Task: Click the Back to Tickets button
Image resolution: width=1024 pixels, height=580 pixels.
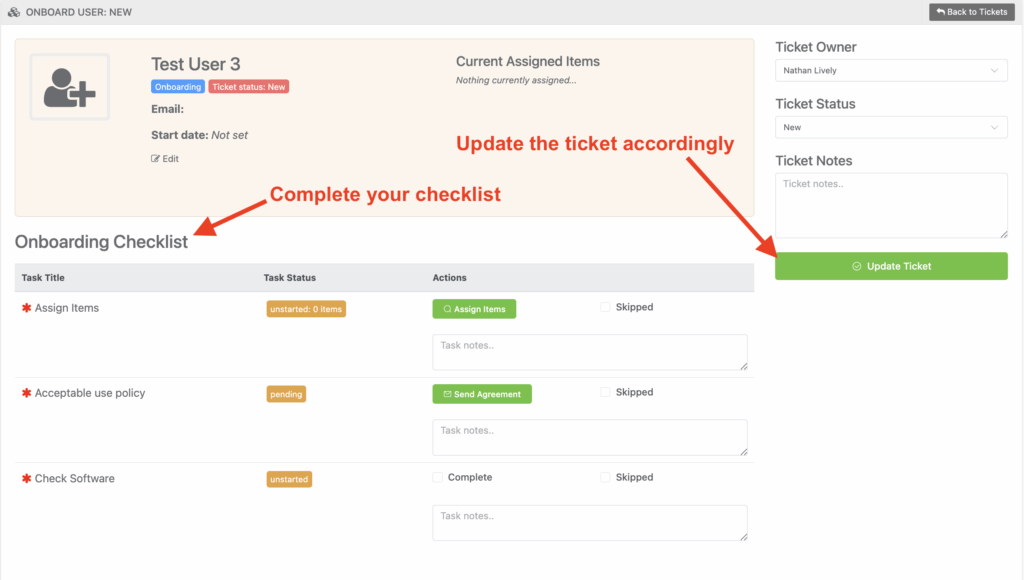Action: coord(970,12)
